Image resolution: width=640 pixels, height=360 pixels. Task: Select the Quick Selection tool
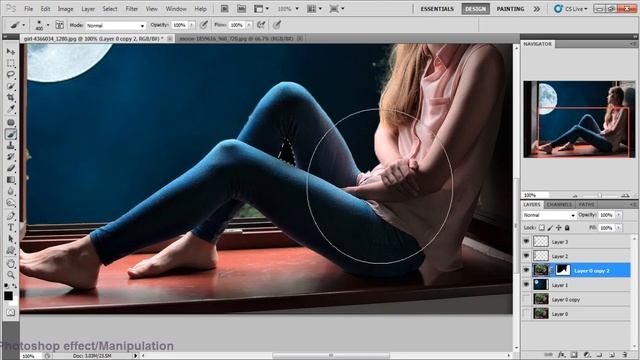[11, 86]
